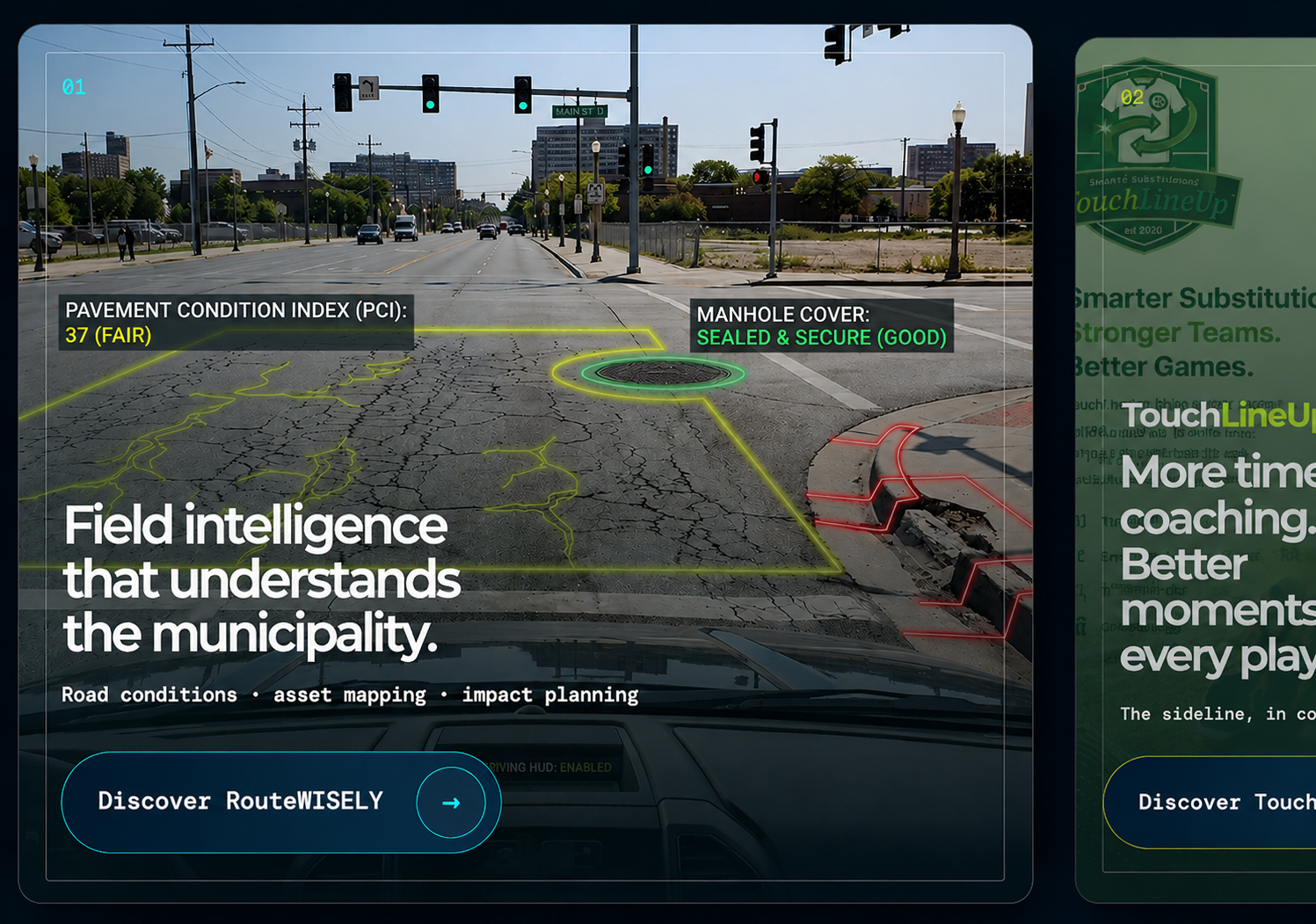Click 'Road conditions · asset mapping · impact planning' subtitle
1316x924 pixels.
pos(350,695)
